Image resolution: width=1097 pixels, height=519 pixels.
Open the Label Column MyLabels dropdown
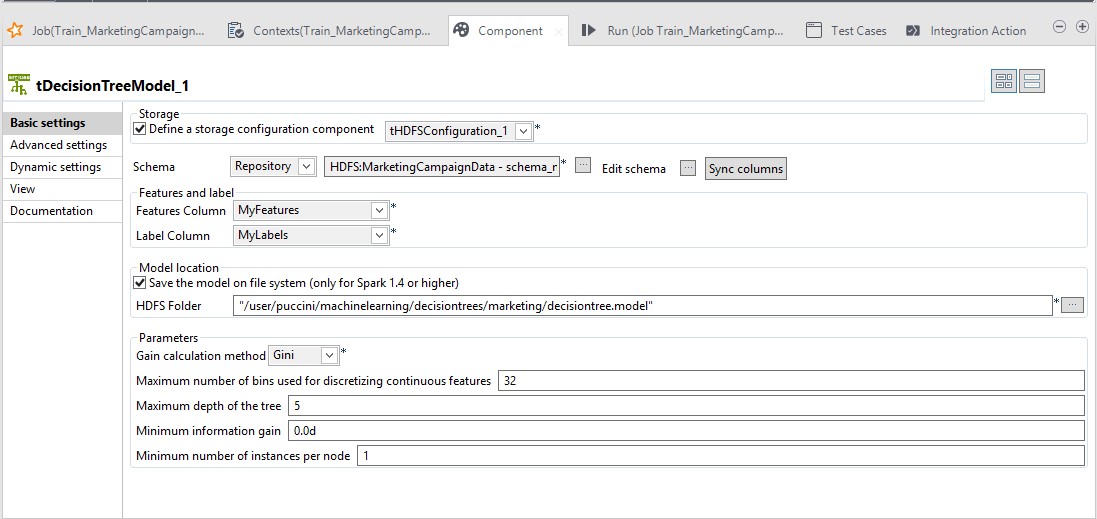(x=378, y=236)
